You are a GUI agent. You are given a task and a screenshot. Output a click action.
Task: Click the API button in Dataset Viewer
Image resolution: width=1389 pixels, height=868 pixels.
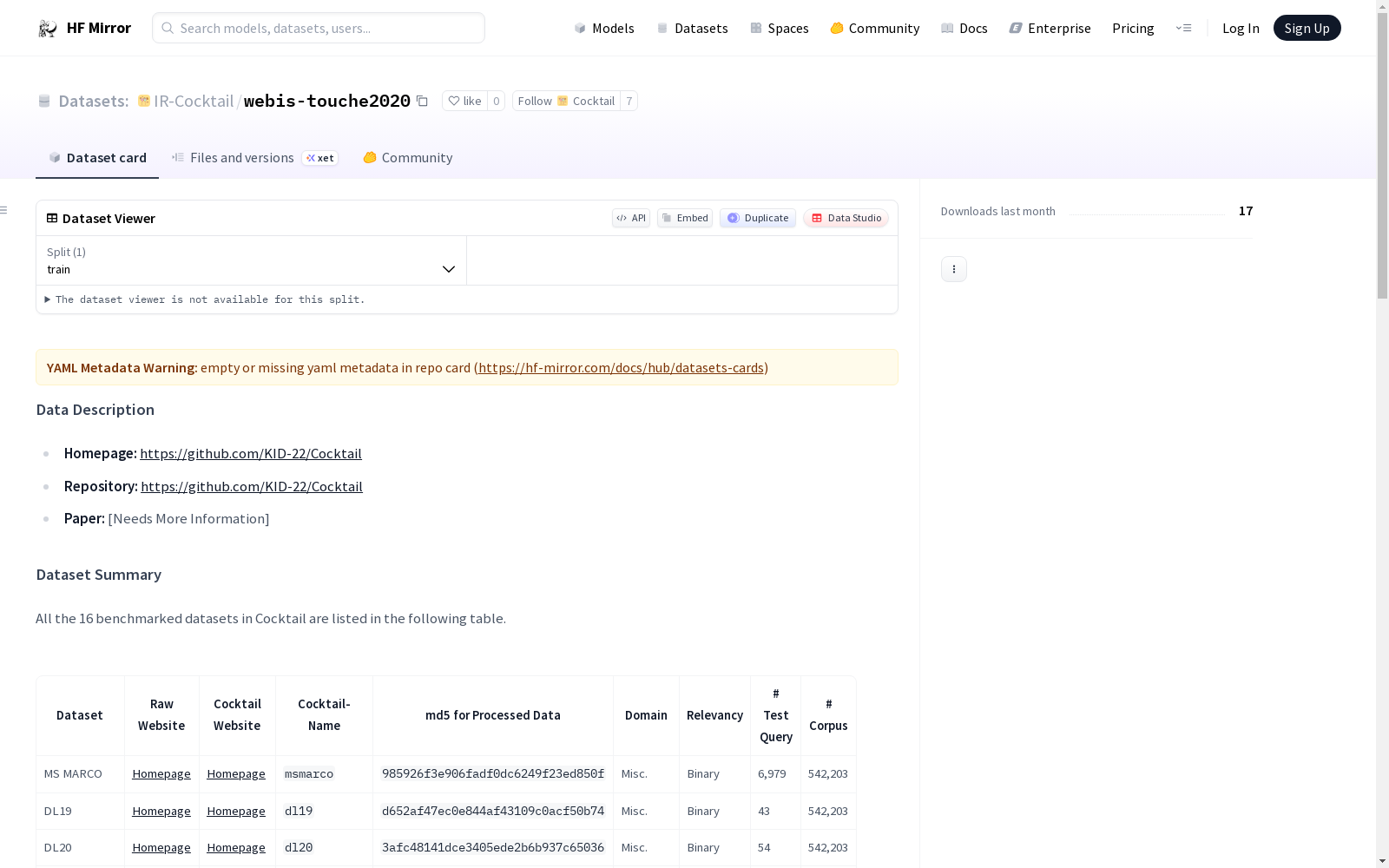(631, 218)
